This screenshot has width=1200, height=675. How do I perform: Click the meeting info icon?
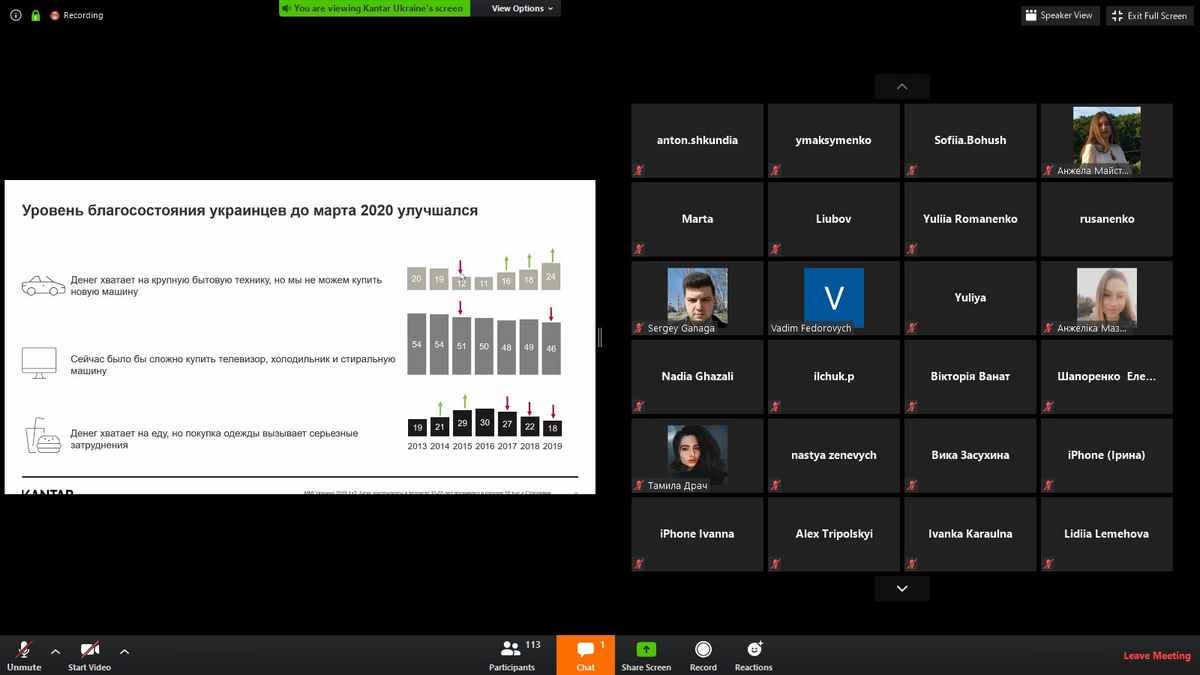point(15,16)
